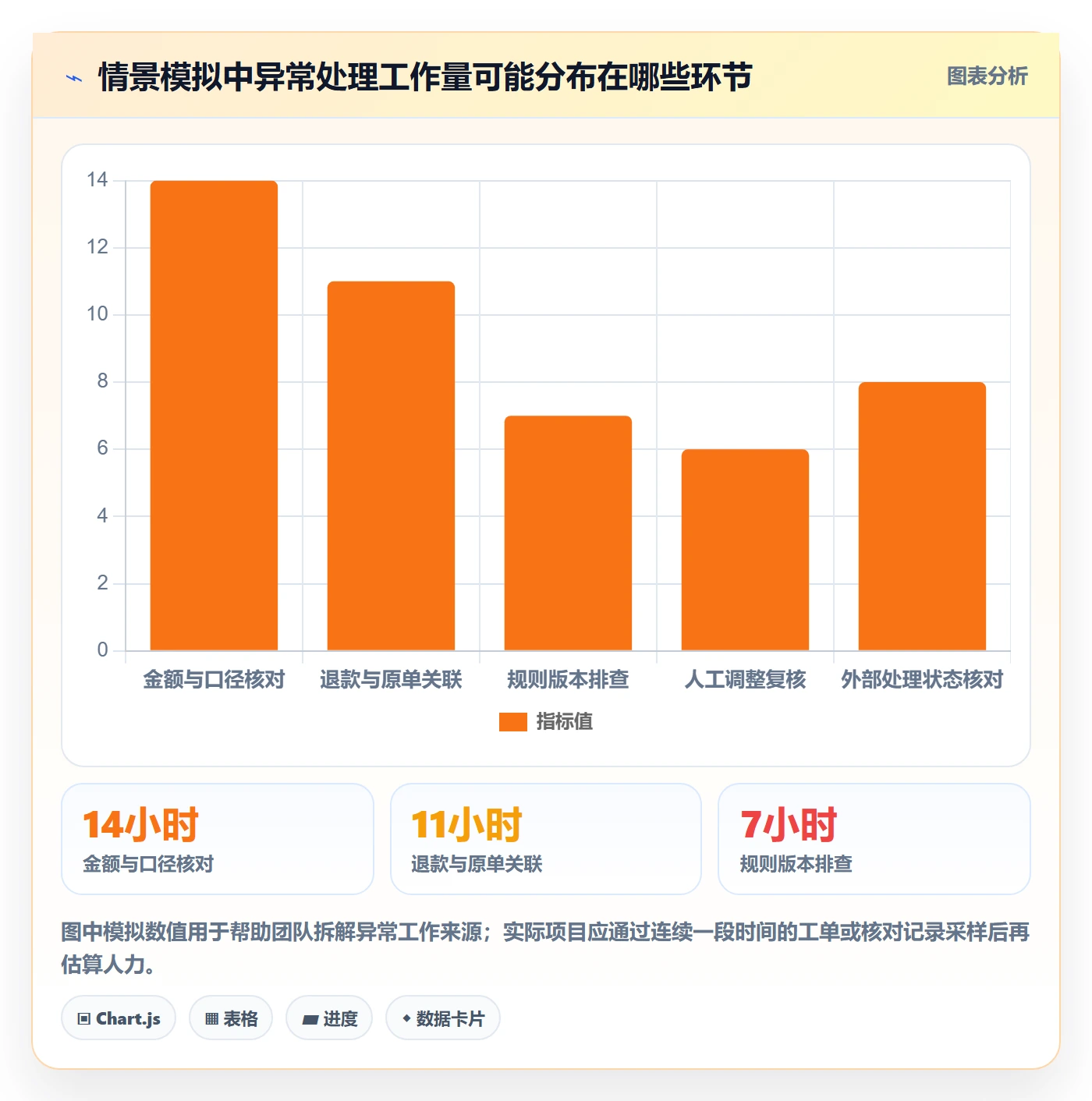Click the footnote paragraph starting 图中模拟数值
This screenshot has width=1092, height=1101.
545,948
